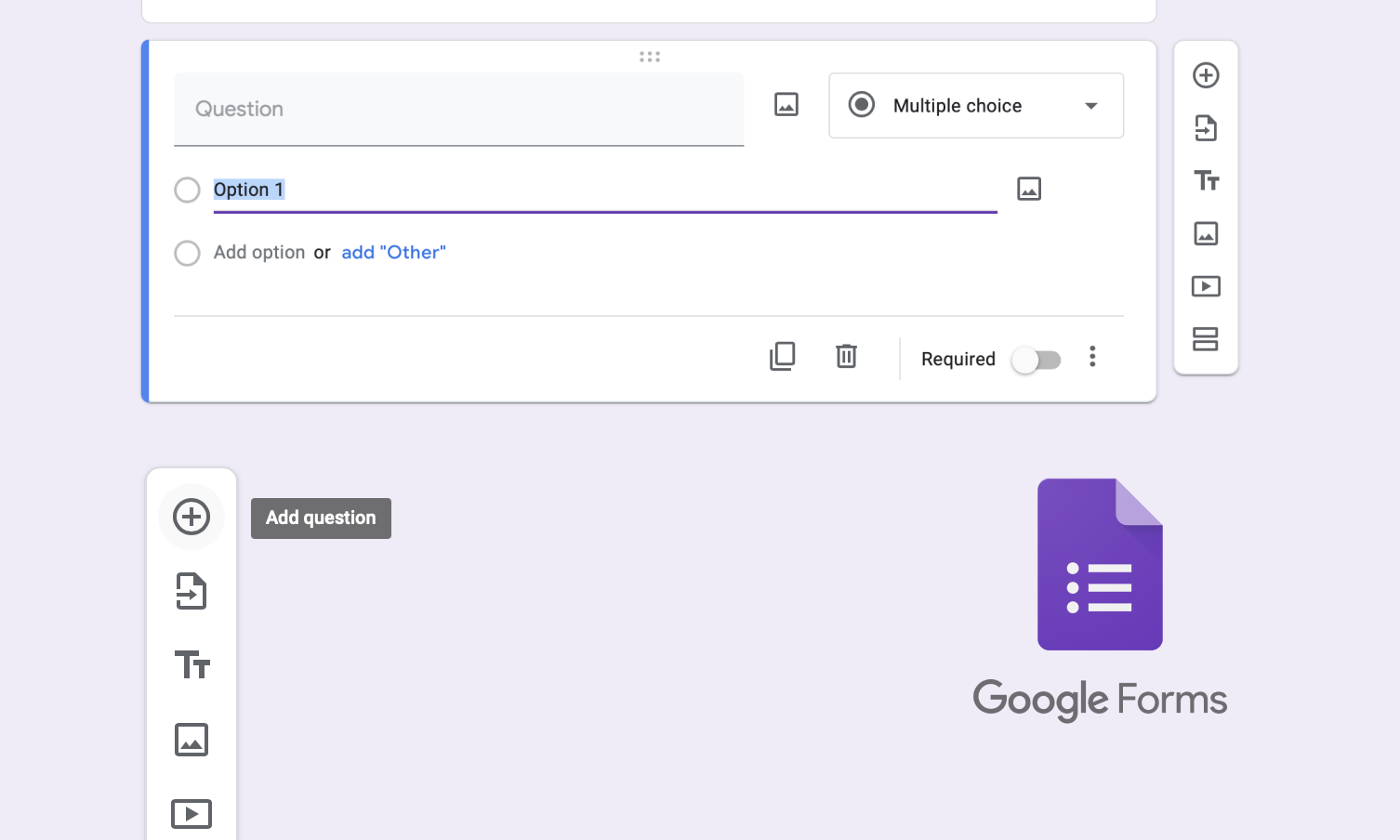Click the large title text (Tt) icon in the enlarged toolbar
The image size is (1400, 840).
[192, 665]
